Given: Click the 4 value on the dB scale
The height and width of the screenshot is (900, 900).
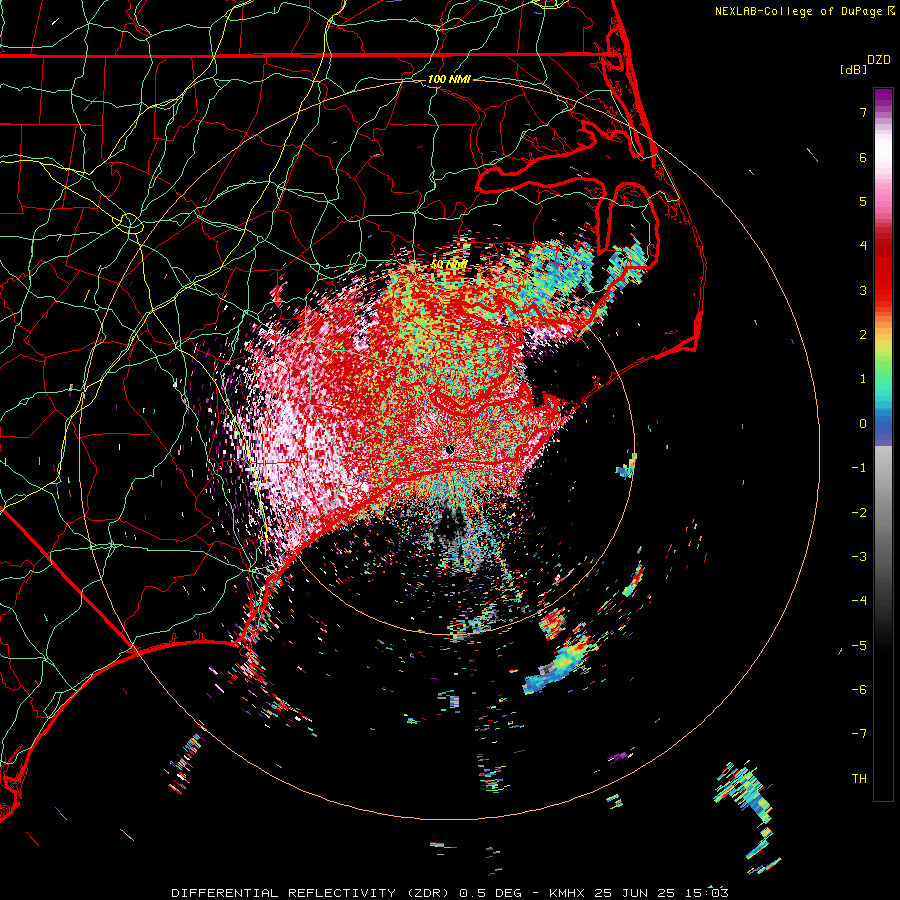Looking at the screenshot, I should pyautogui.click(x=863, y=246).
